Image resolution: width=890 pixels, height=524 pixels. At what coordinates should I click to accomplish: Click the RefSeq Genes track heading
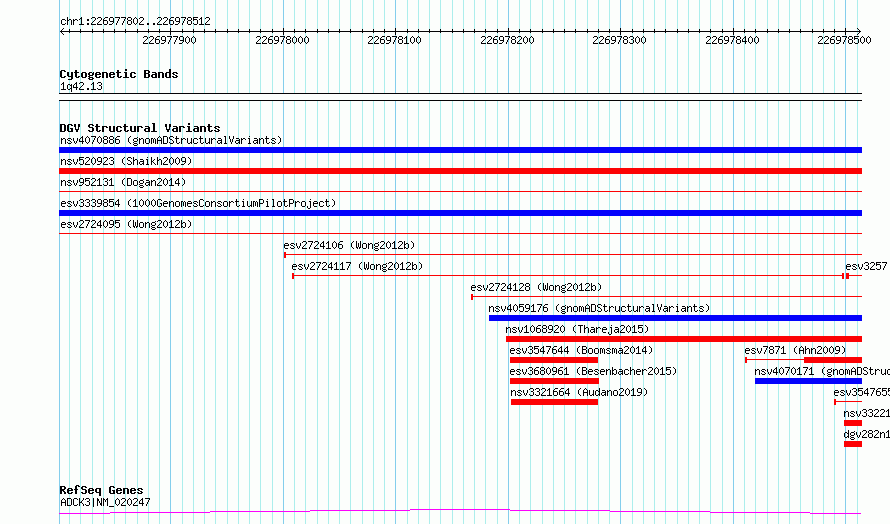click(101, 490)
